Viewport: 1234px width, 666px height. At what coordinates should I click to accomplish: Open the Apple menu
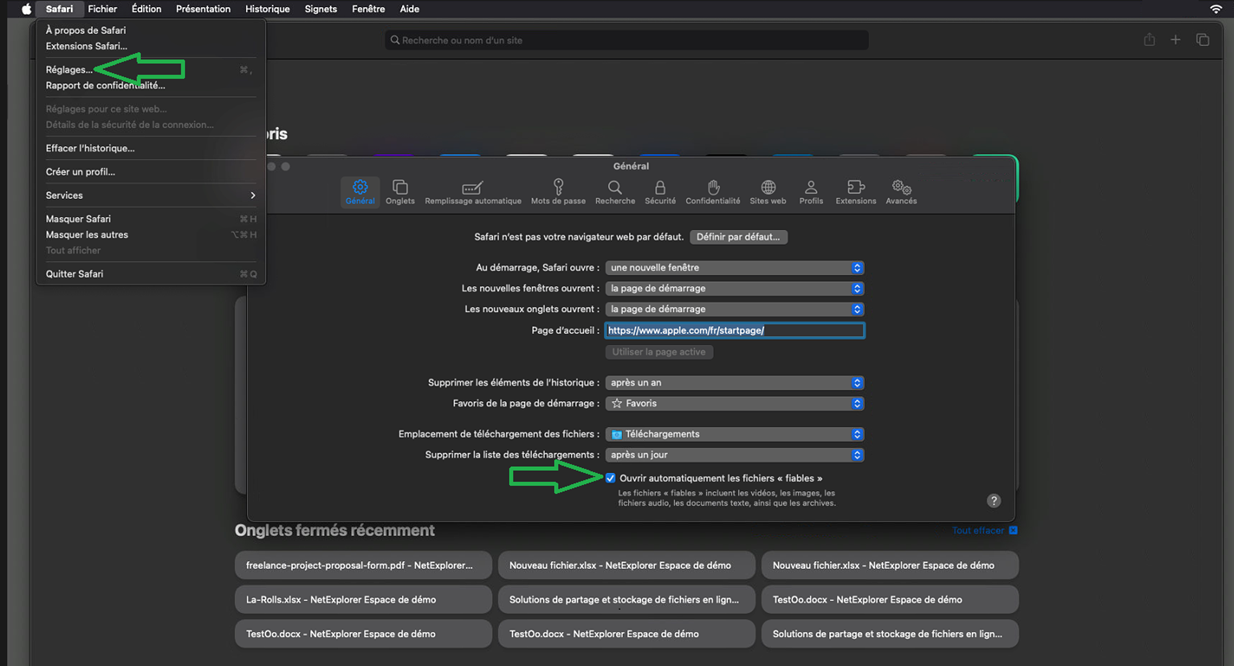[x=27, y=9]
